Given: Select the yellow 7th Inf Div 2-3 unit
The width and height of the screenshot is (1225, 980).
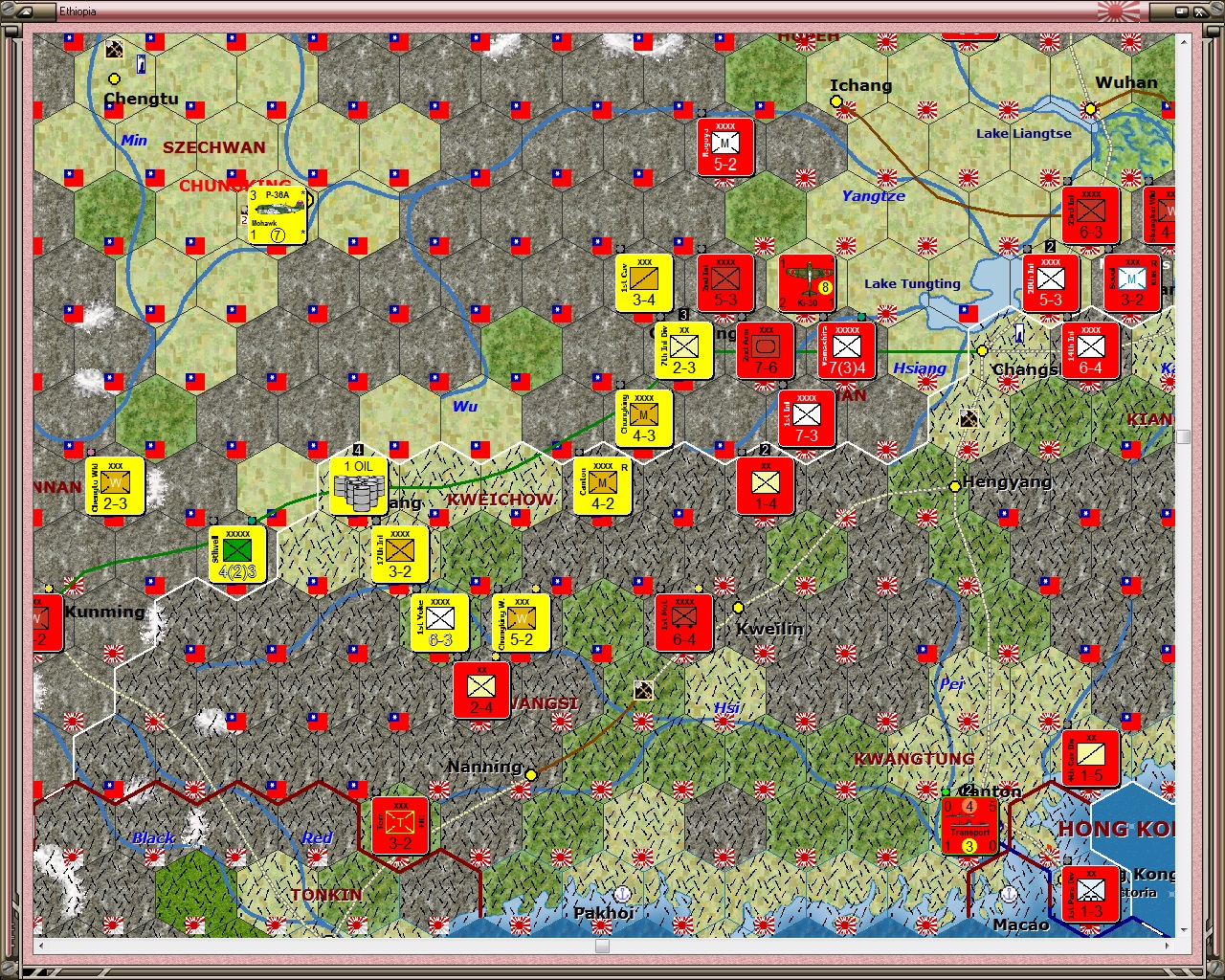Looking at the screenshot, I should click(684, 350).
